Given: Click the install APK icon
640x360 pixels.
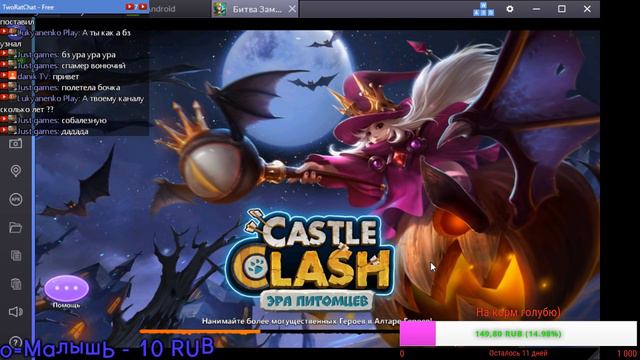Looking at the screenshot, I should point(16,199).
